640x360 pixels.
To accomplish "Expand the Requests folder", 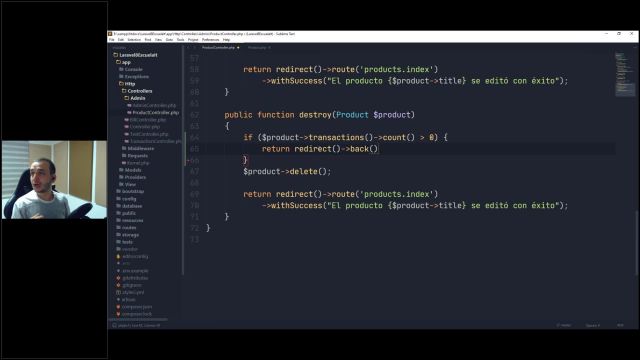I will (x=135, y=156).
